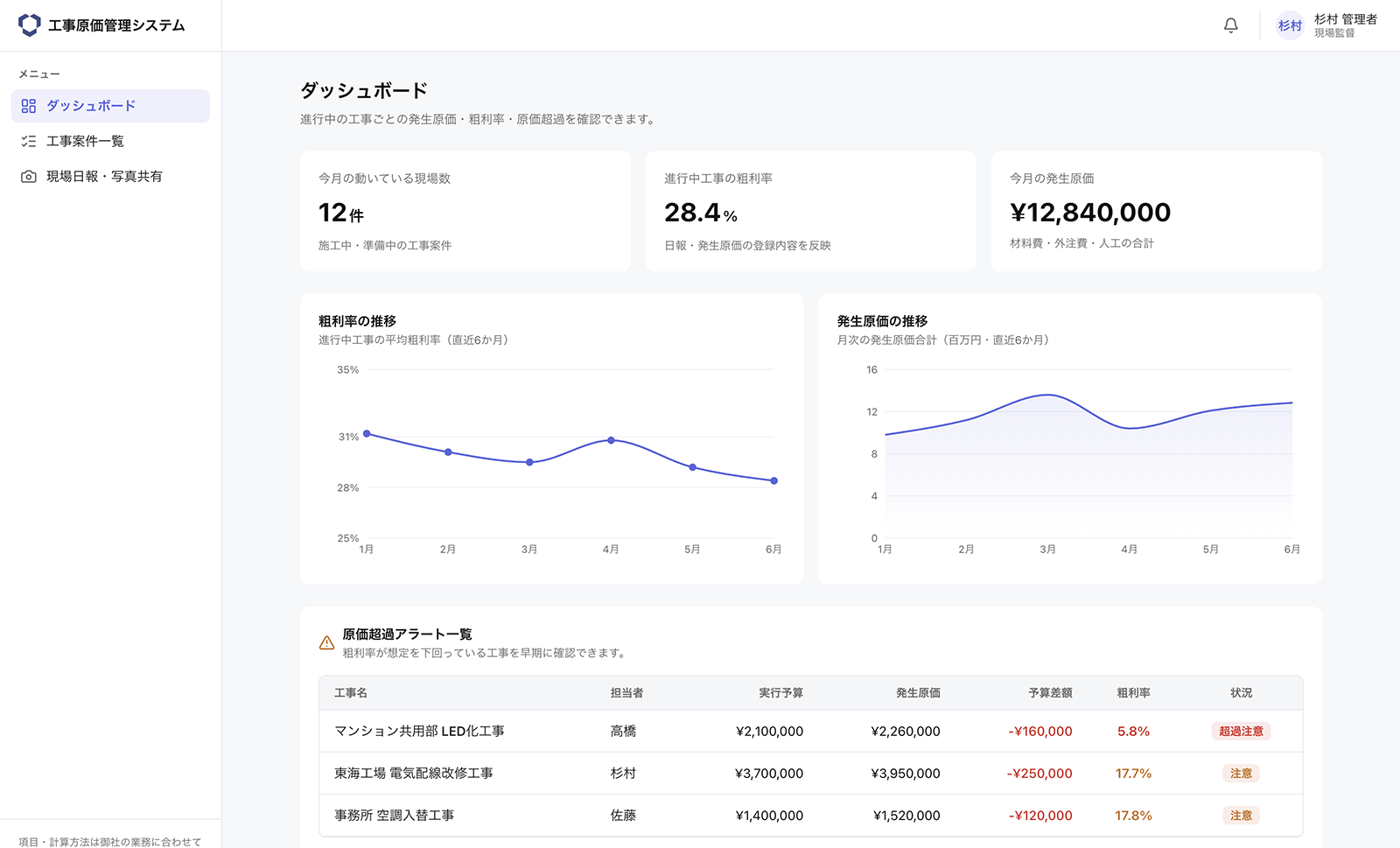The height and width of the screenshot is (848, 1400).
Task: Click the 3月 data point on 粗利率 chart
Action: click(x=529, y=462)
